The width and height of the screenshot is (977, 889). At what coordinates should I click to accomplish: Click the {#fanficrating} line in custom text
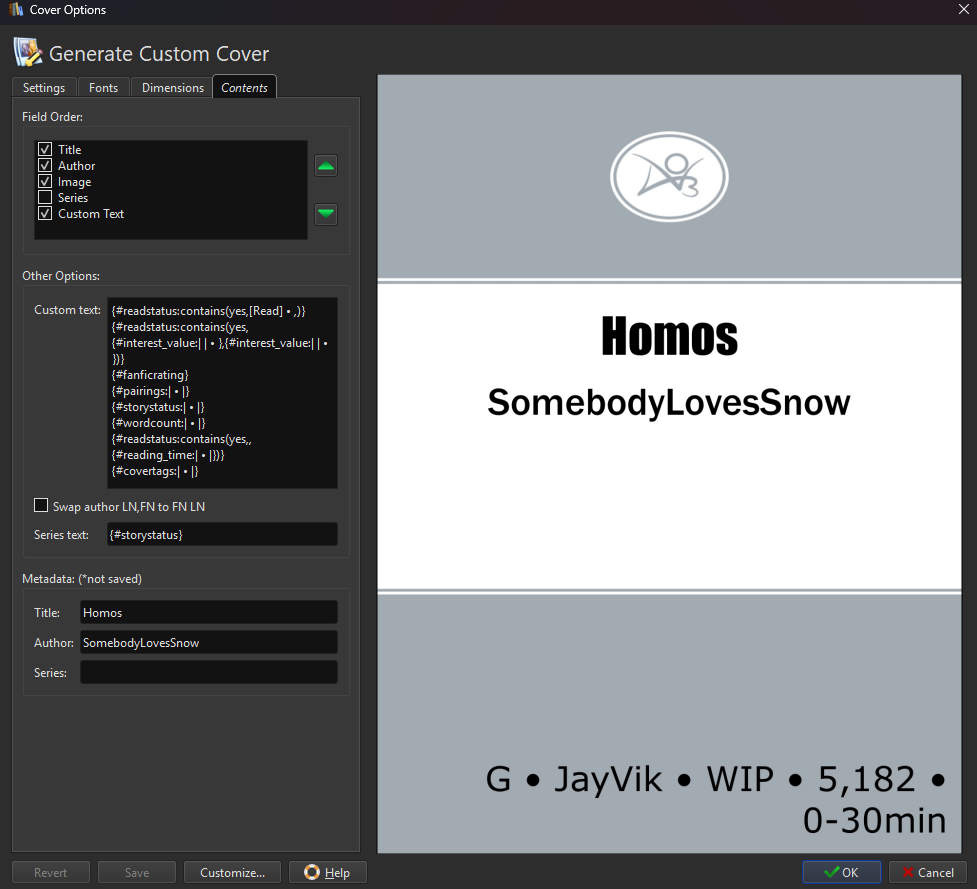point(150,374)
